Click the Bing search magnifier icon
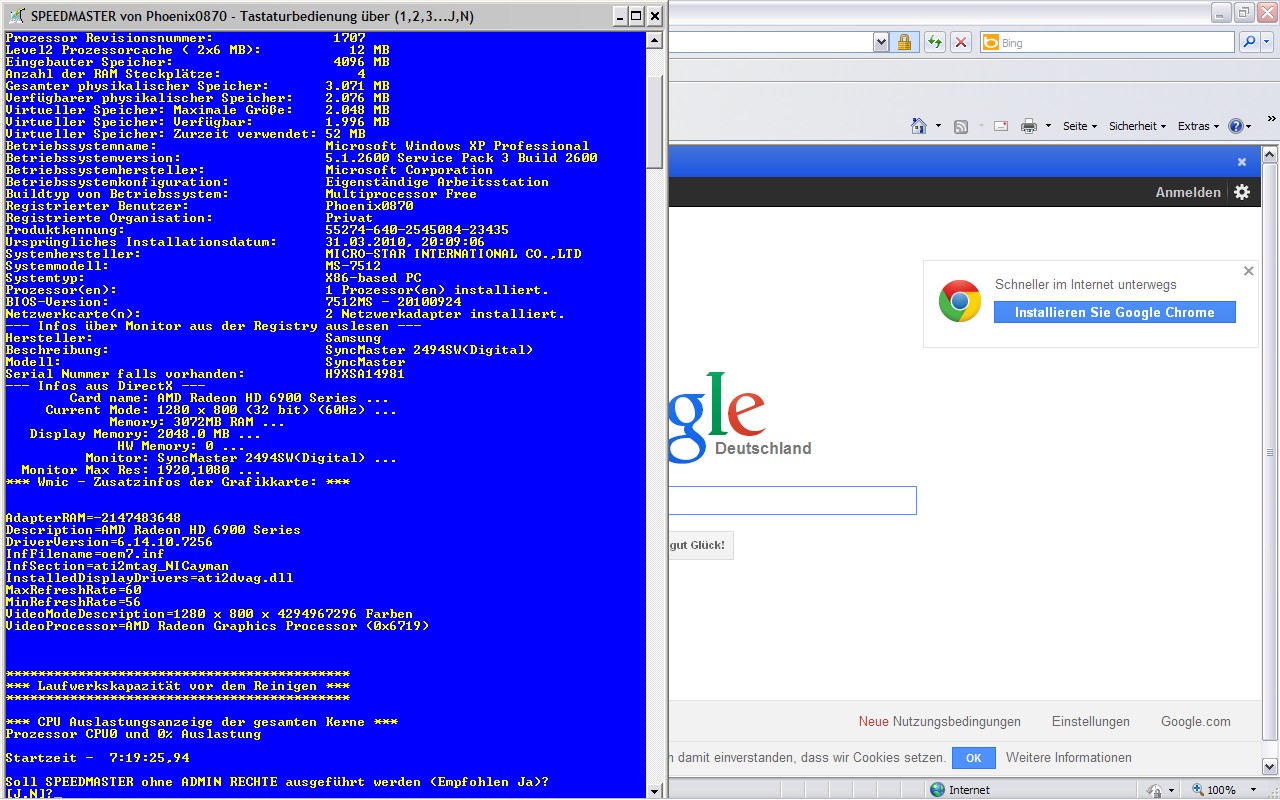 click(x=1248, y=42)
